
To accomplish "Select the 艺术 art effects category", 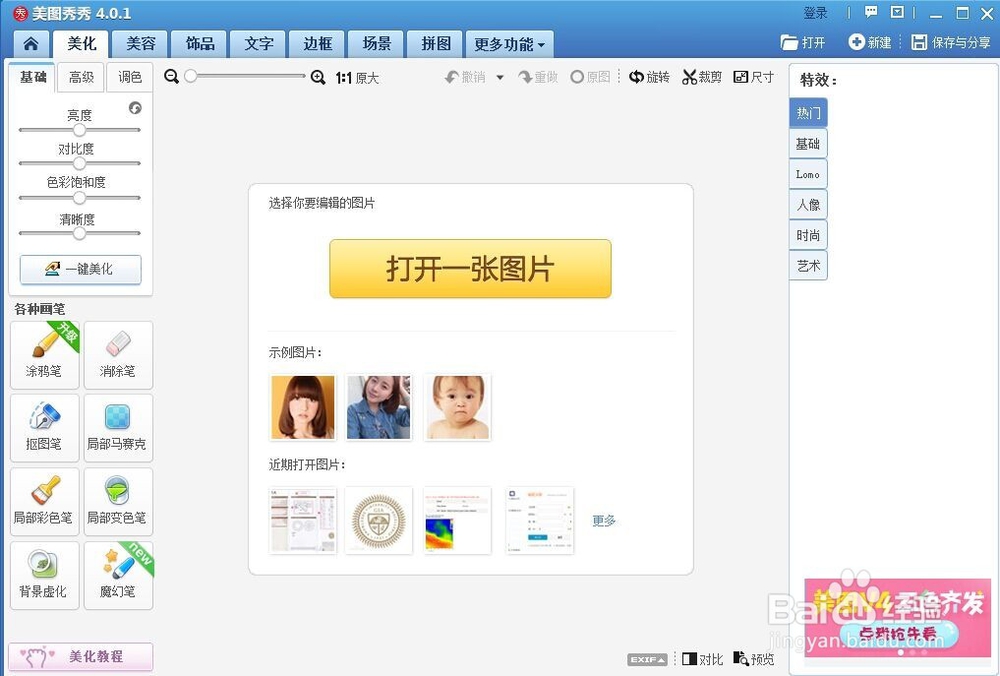I will [x=808, y=266].
